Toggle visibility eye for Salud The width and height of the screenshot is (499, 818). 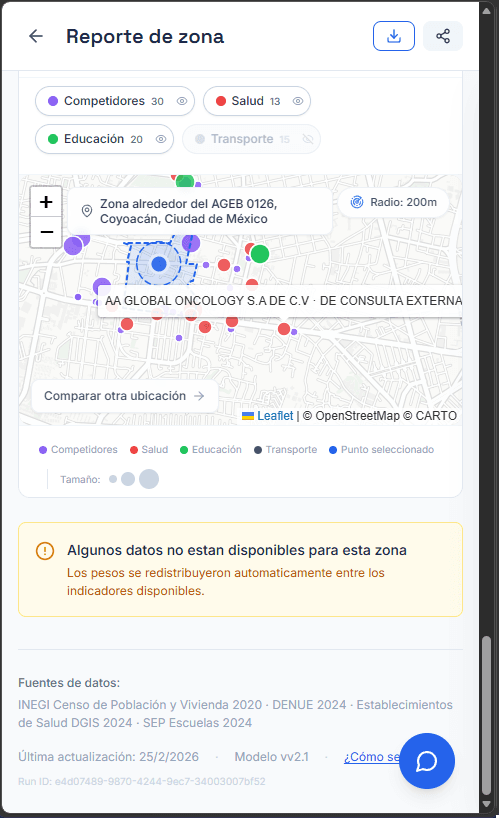coord(298,101)
